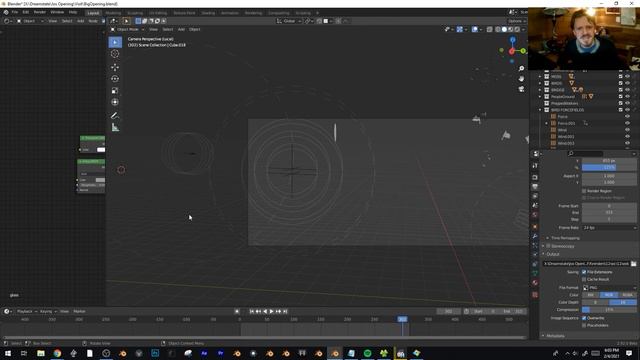Select the Move tool
This screenshot has height=360, width=640.
tap(115, 67)
